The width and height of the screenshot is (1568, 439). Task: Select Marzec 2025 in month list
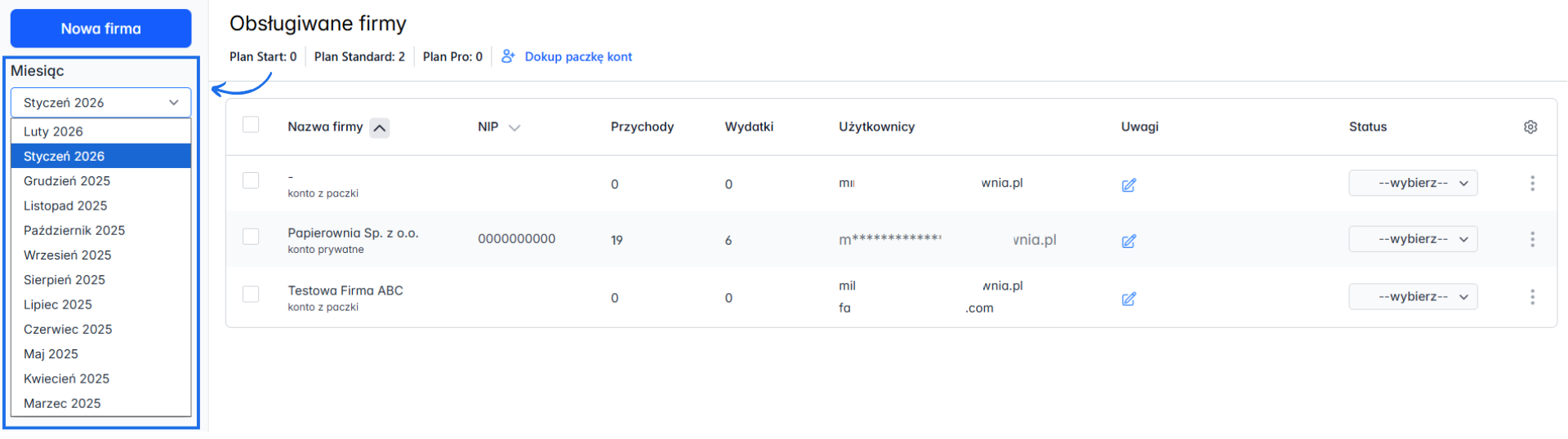(x=62, y=404)
